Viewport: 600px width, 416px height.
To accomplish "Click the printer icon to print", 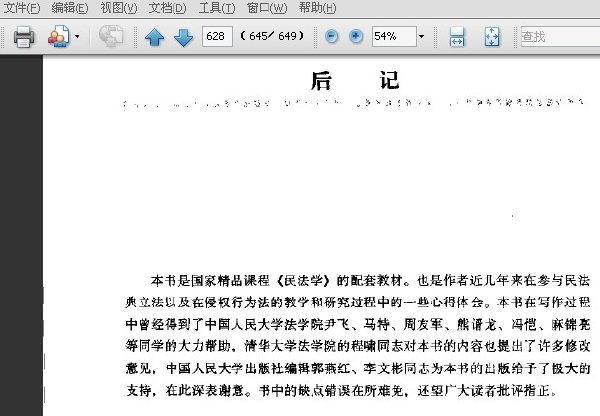I will point(24,37).
